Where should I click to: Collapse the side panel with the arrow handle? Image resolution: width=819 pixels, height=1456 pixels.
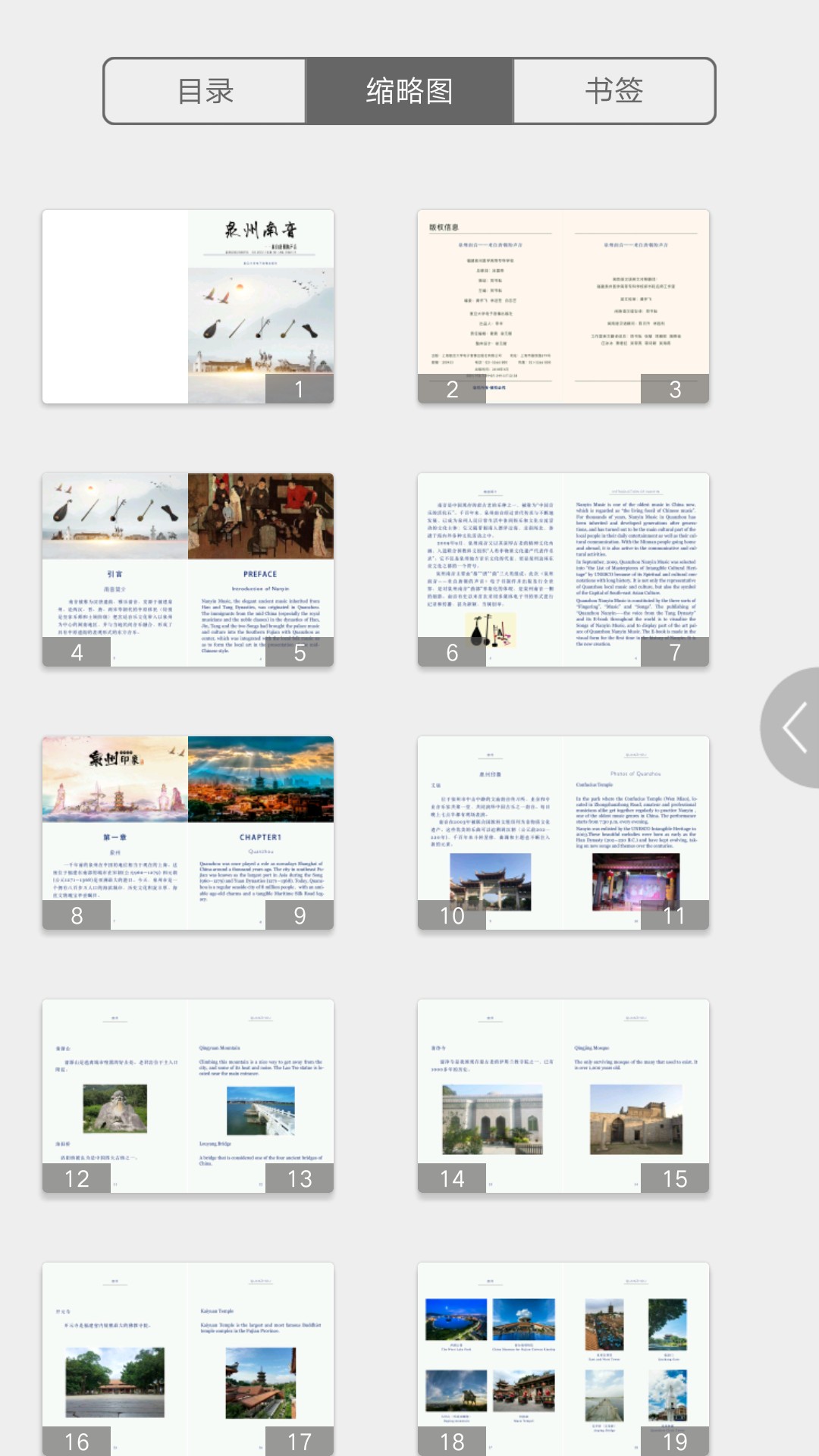[794, 728]
